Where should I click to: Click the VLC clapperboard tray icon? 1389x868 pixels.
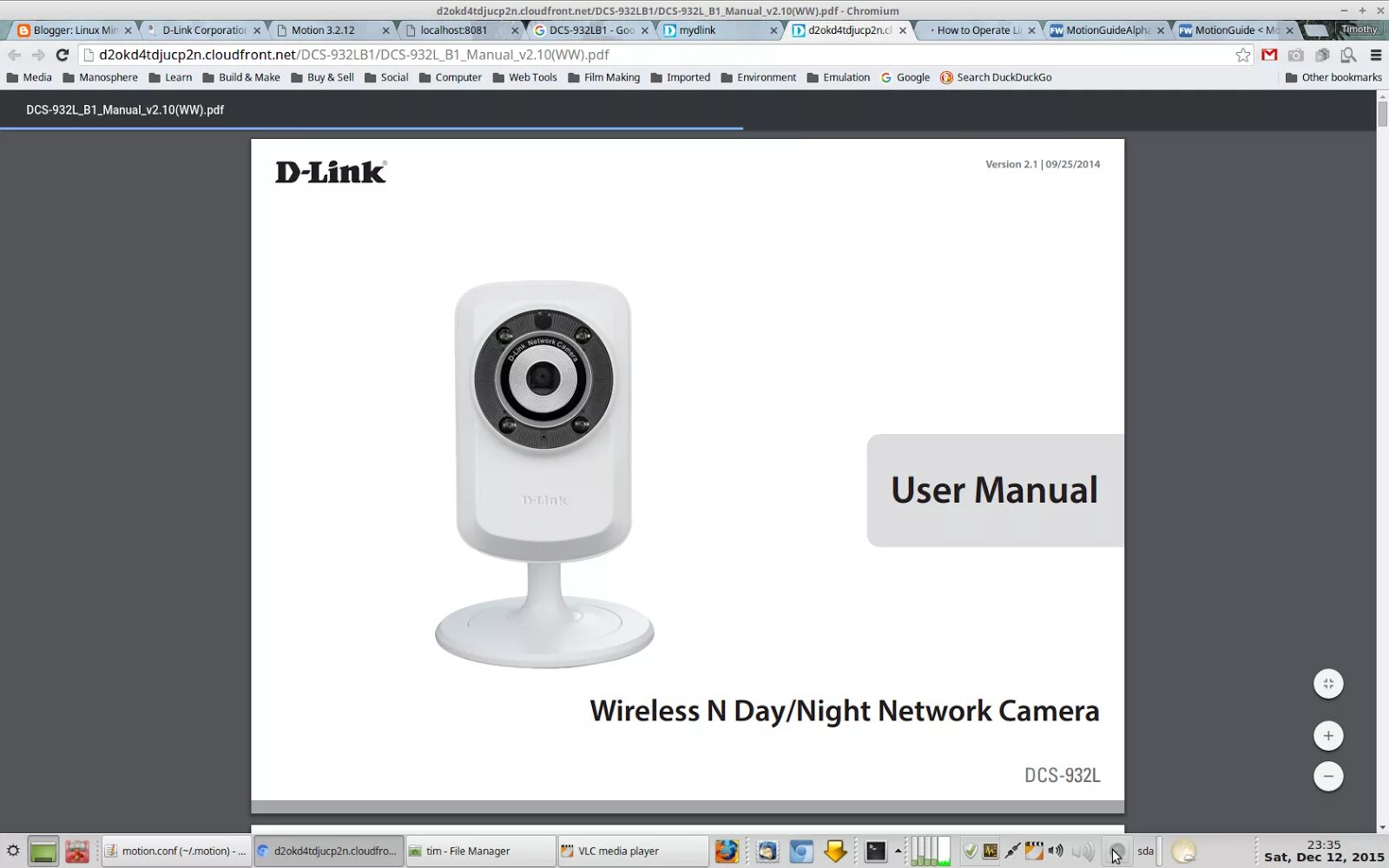tap(1034, 852)
